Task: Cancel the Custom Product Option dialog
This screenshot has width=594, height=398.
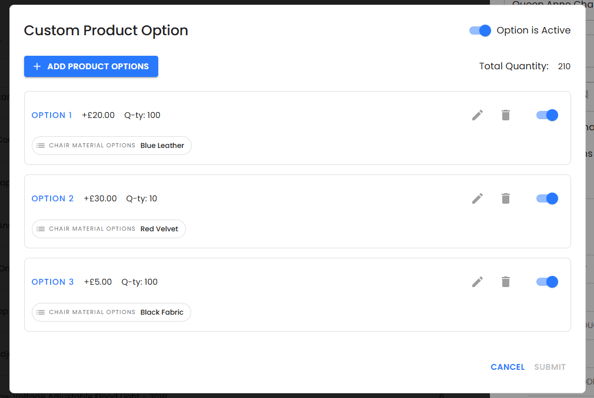Action: coord(507,367)
